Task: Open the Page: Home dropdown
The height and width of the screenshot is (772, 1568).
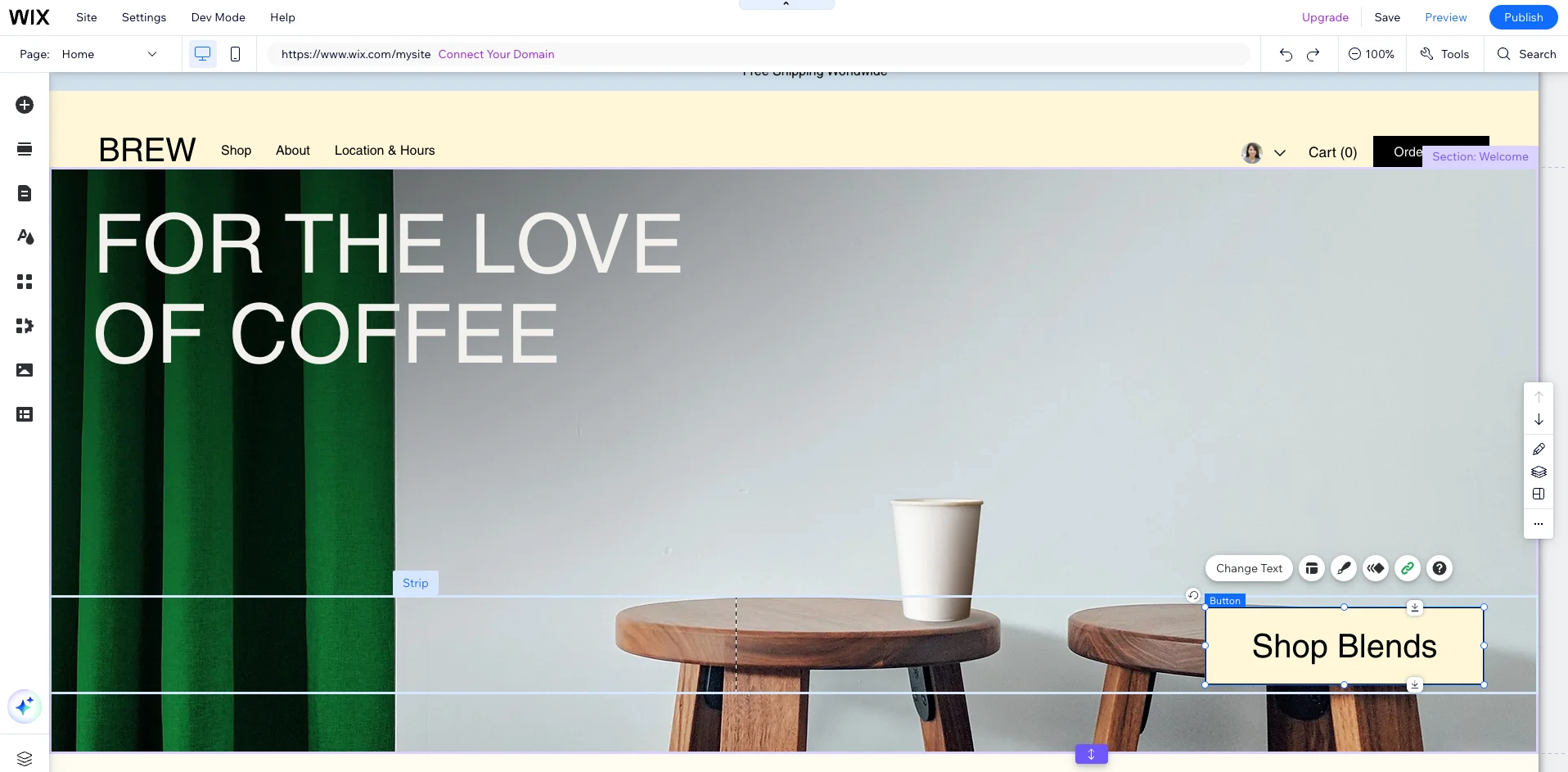Action: pos(110,54)
